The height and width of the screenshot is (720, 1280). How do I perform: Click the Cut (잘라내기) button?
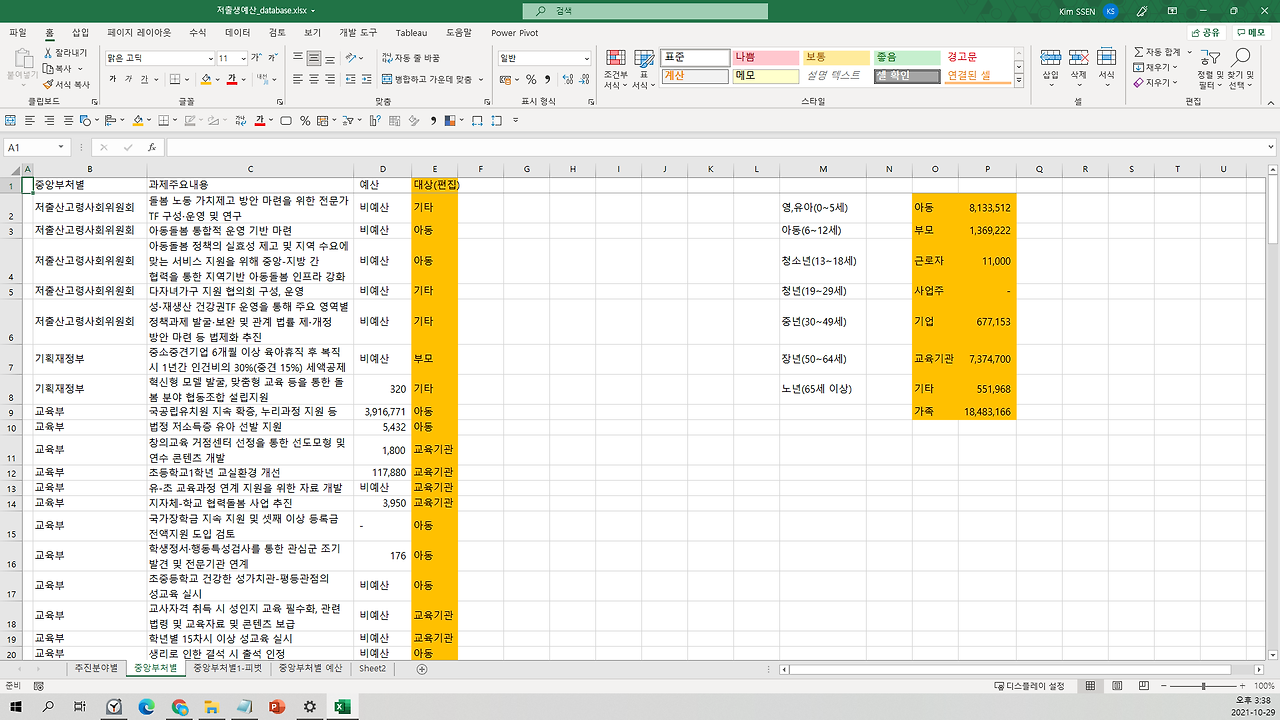pos(65,53)
